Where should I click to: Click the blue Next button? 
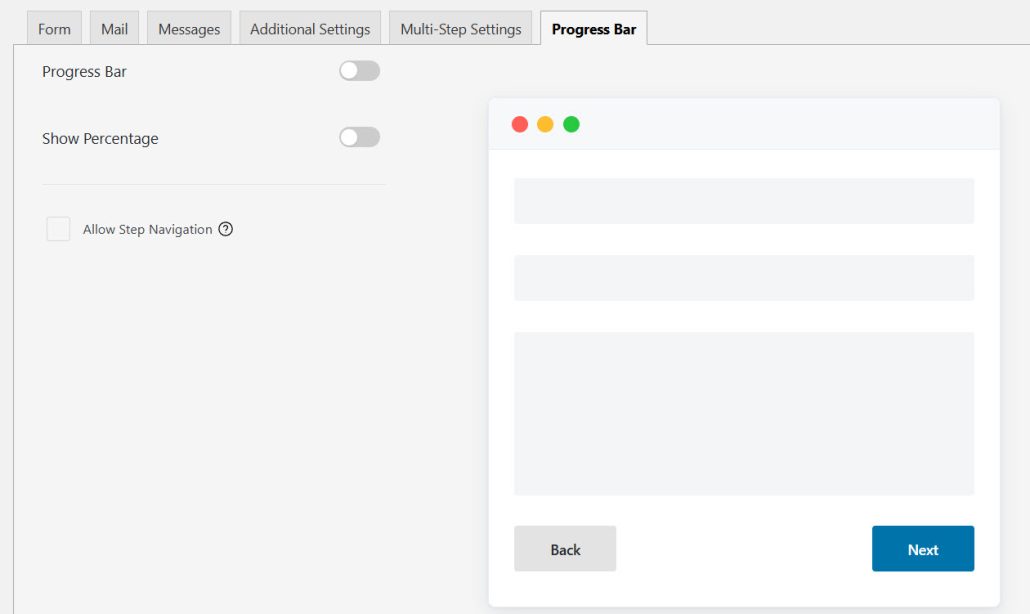(923, 549)
